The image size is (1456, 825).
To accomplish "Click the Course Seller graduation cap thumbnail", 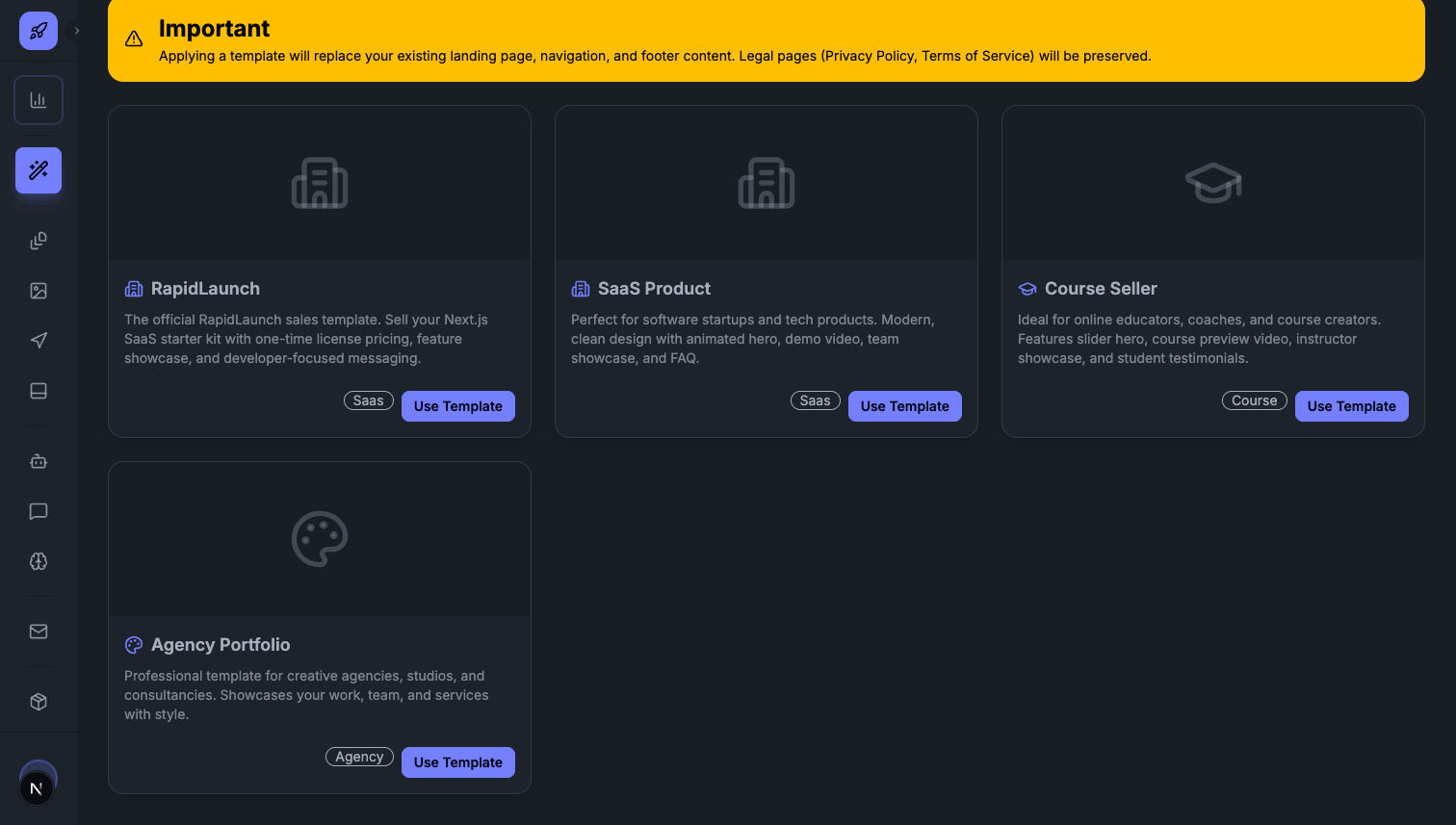I will tap(1213, 183).
